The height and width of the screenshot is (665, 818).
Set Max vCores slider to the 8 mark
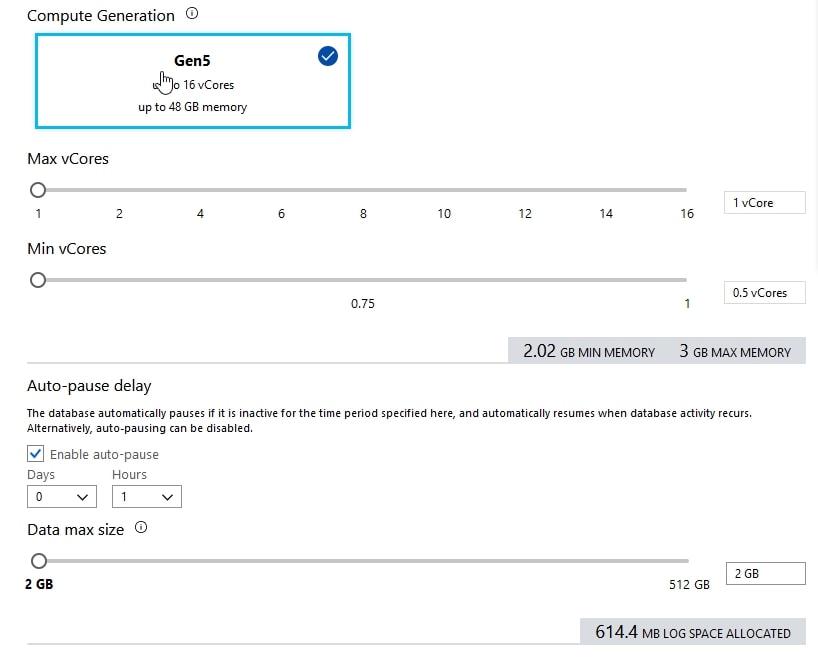[x=363, y=189]
